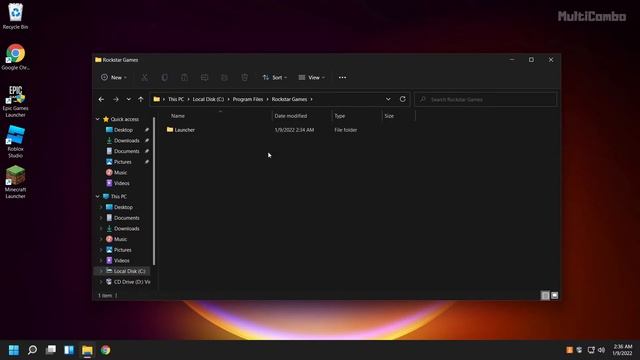Click Local Disk (C:) breadcrumb
Viewport: 640px width, 360px height.
point(208,99)
